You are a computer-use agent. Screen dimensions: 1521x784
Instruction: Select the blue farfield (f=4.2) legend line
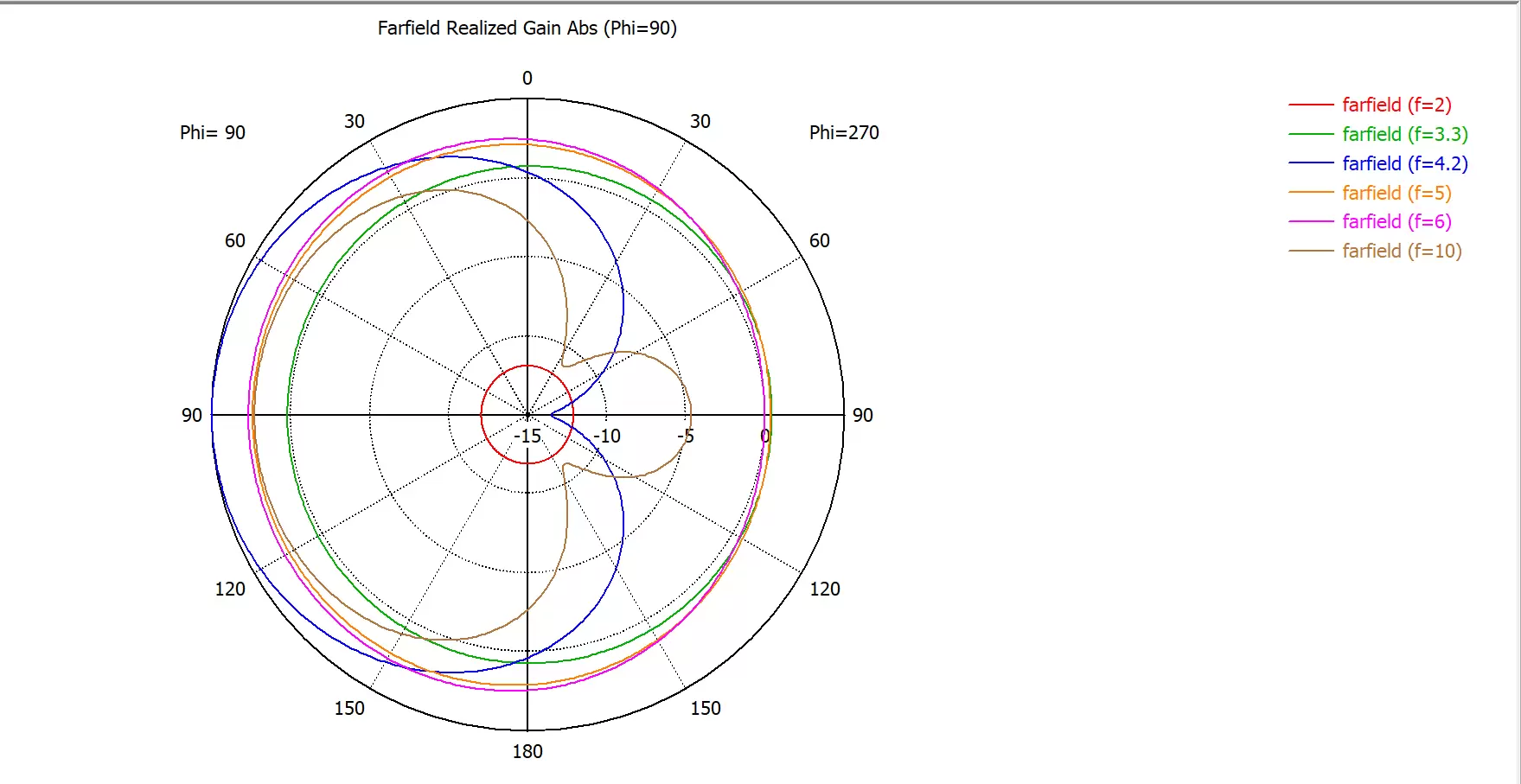point(1311,163)
